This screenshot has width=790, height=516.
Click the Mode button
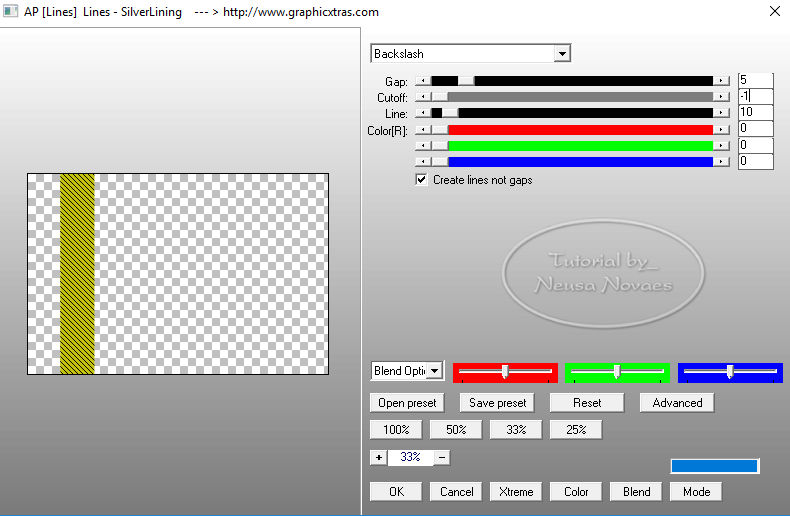click(696, 491)
